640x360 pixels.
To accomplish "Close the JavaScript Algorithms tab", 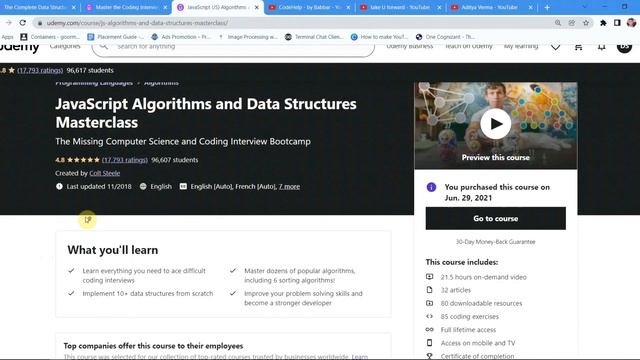I will pyautogui.click(x=256, y=7).
